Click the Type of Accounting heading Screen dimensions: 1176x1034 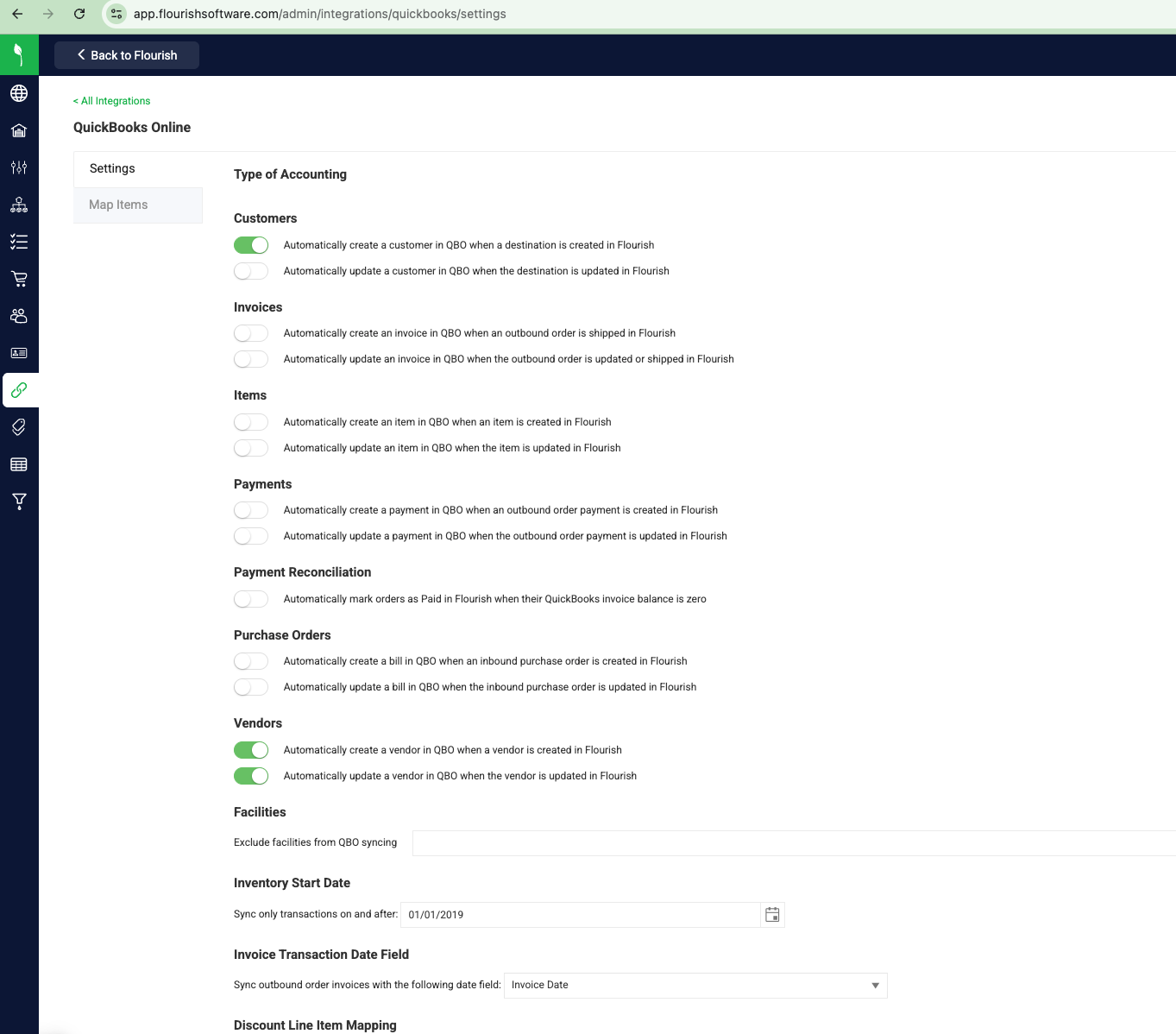290,174
